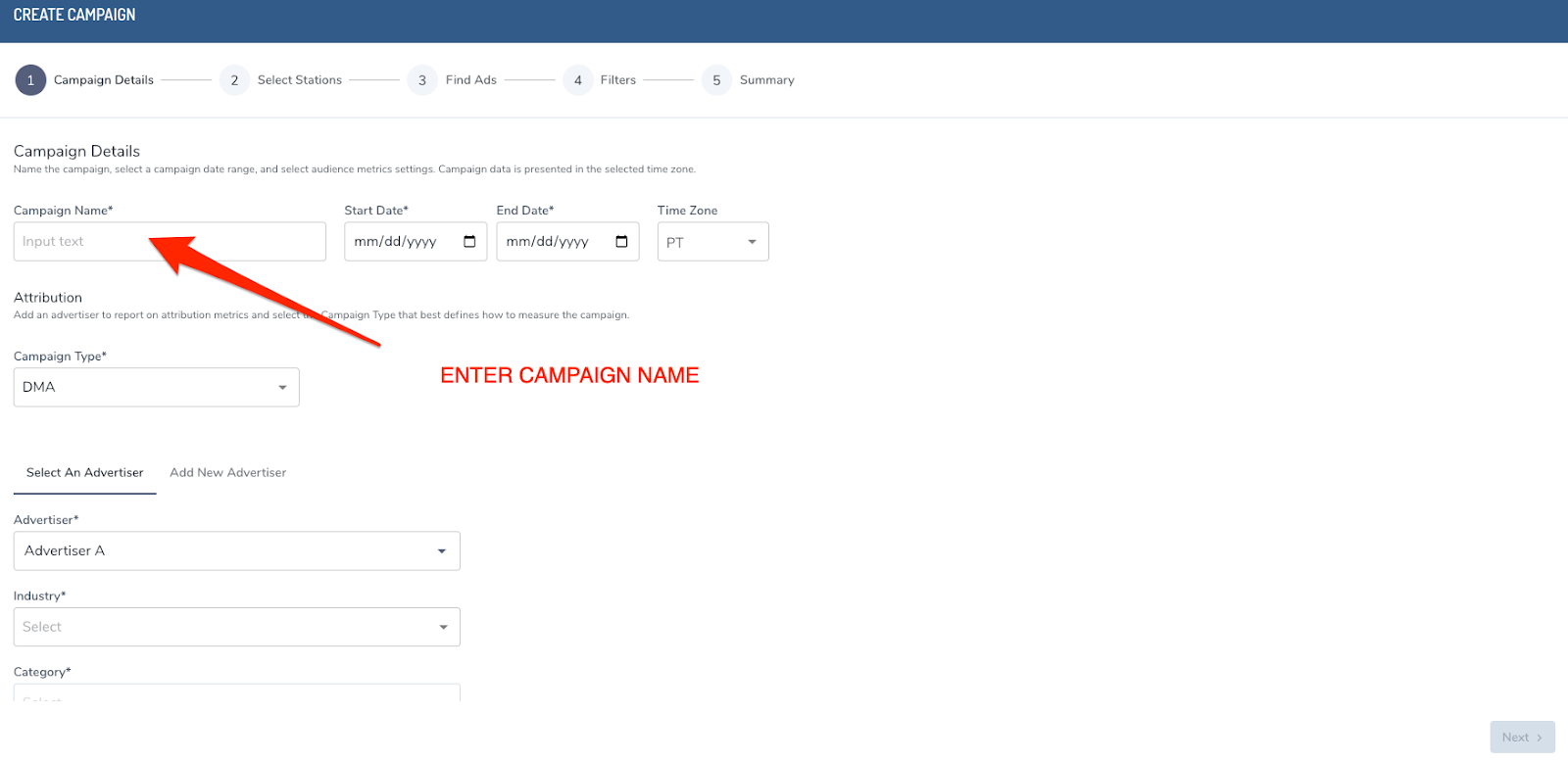Screen dimensions: 1568x762
Task: Click the step 4 circle icon
Action: 578,80
